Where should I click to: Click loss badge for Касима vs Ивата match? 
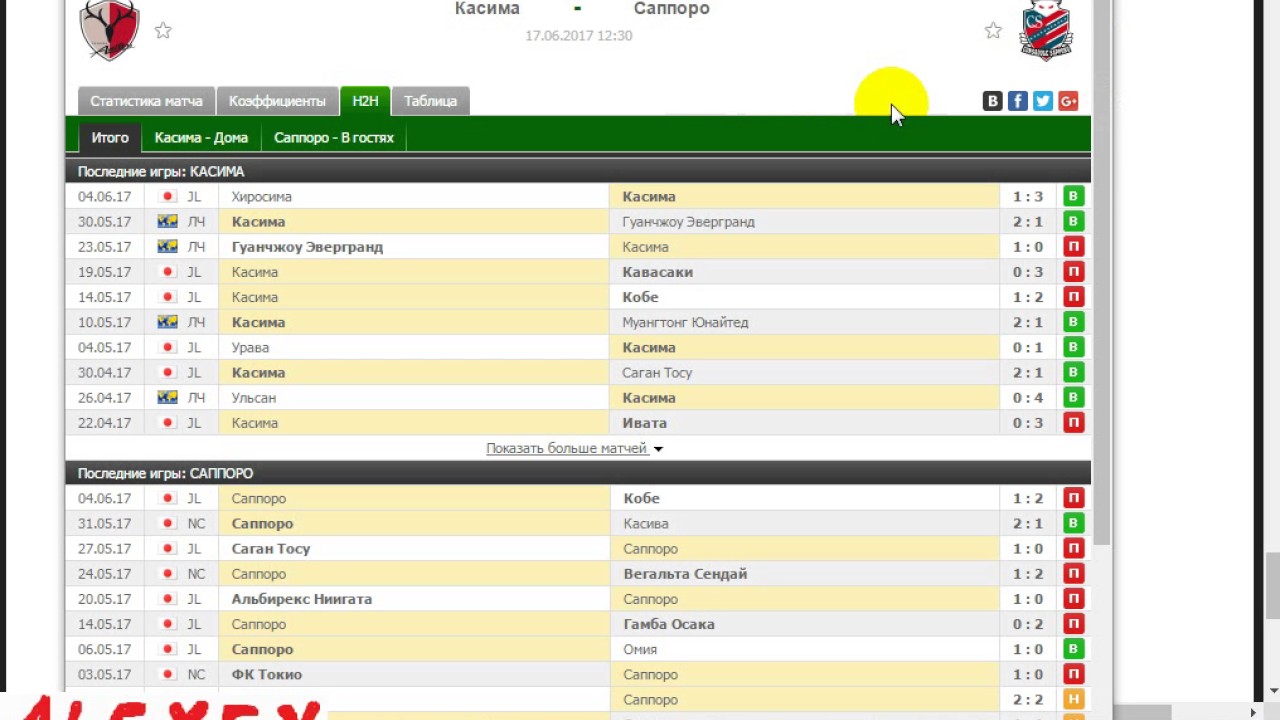pyautogui.click(x=1074, y=423)
